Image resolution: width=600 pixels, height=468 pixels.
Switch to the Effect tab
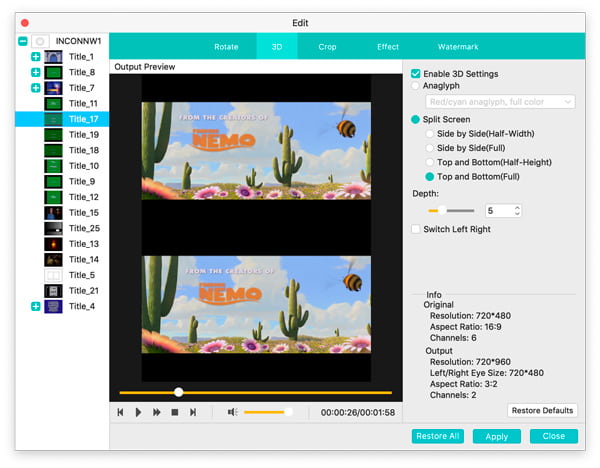[388, 47]
